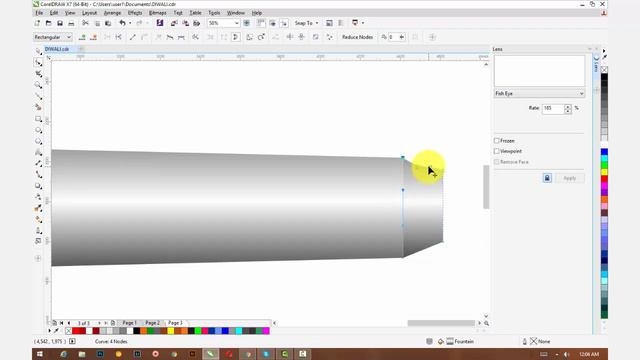Screen dimensions: 640x360
Task: Toggle the Lens lock button
Action: pos(547,178)
